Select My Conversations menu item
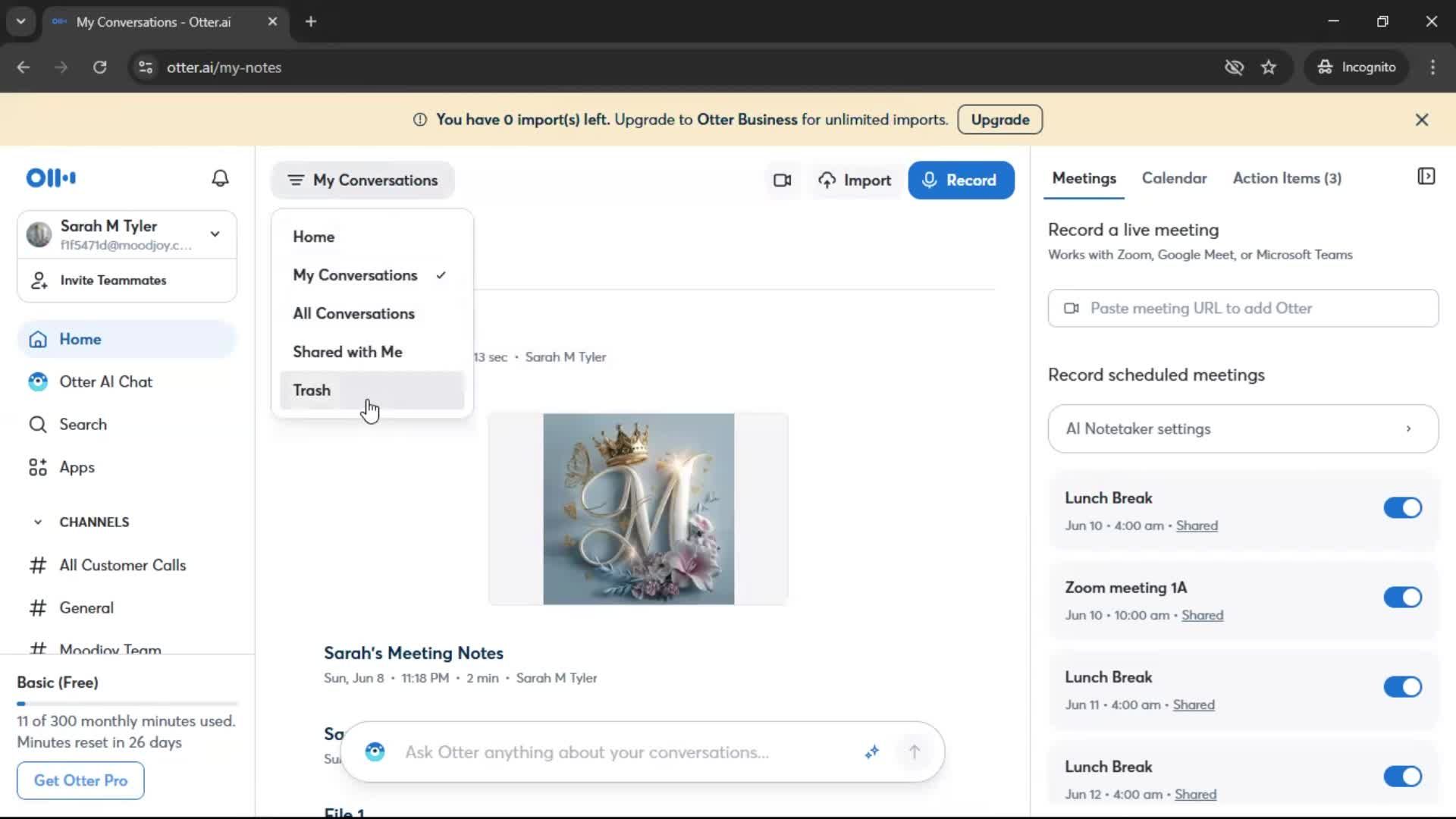The image size is (1456, 819). tap(372, 275)
